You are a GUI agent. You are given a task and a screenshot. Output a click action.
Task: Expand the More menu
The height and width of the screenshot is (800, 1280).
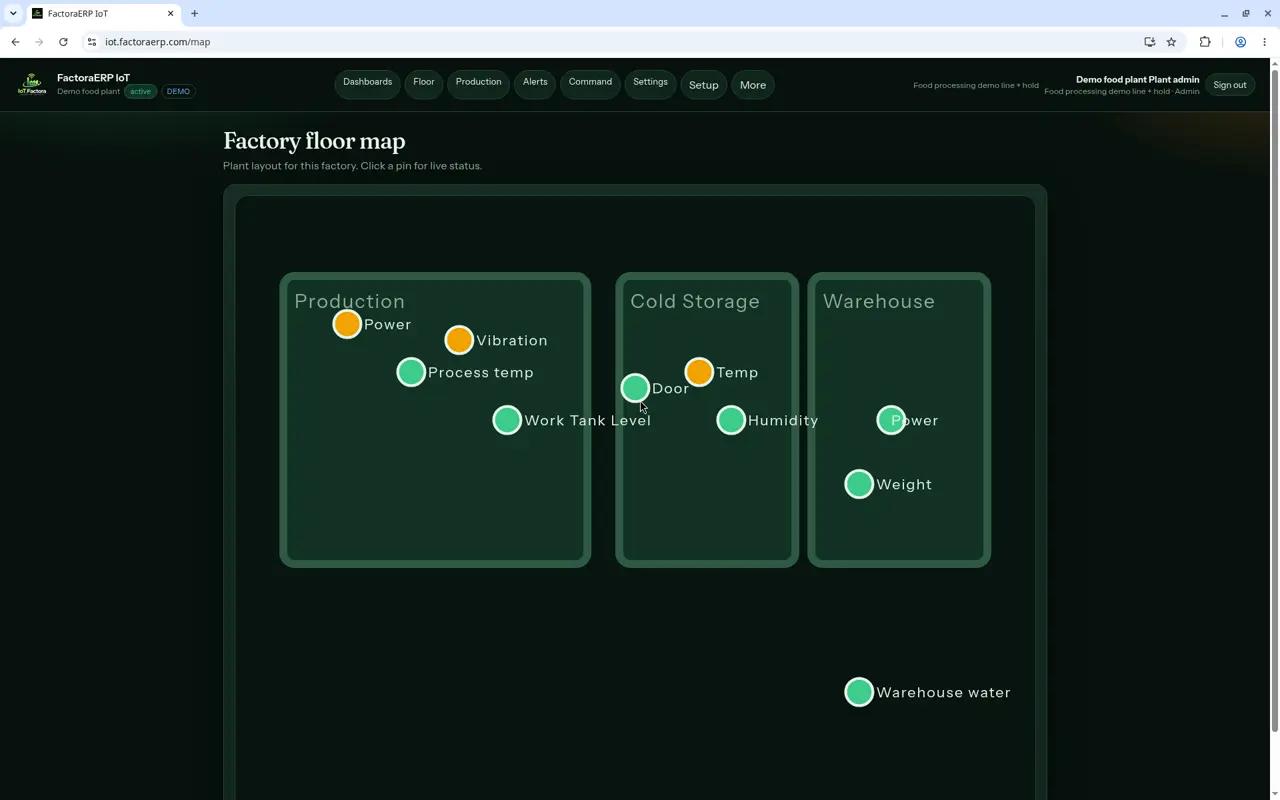pyautogui.click(x=753, y=85)
